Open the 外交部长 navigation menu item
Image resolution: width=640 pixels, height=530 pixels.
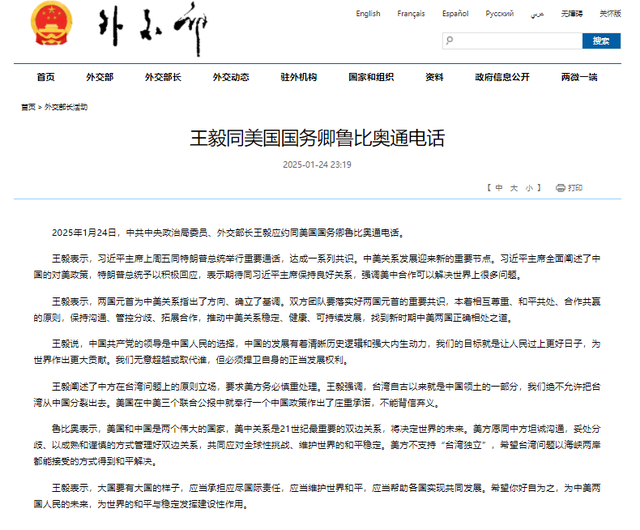tap(163, 77)
